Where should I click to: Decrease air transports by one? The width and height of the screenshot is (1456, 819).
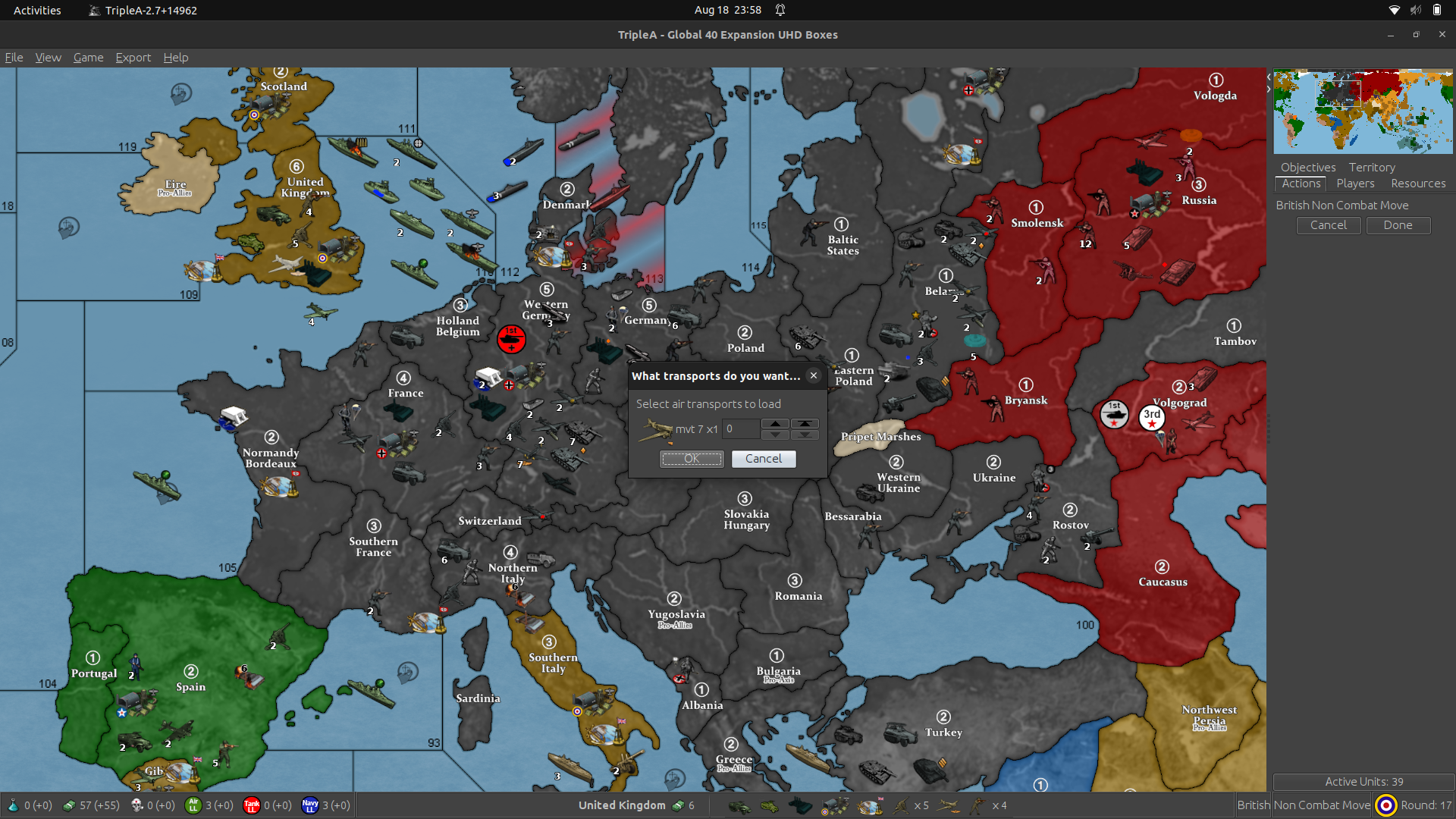pyautogui.click(x=775, y=435)
